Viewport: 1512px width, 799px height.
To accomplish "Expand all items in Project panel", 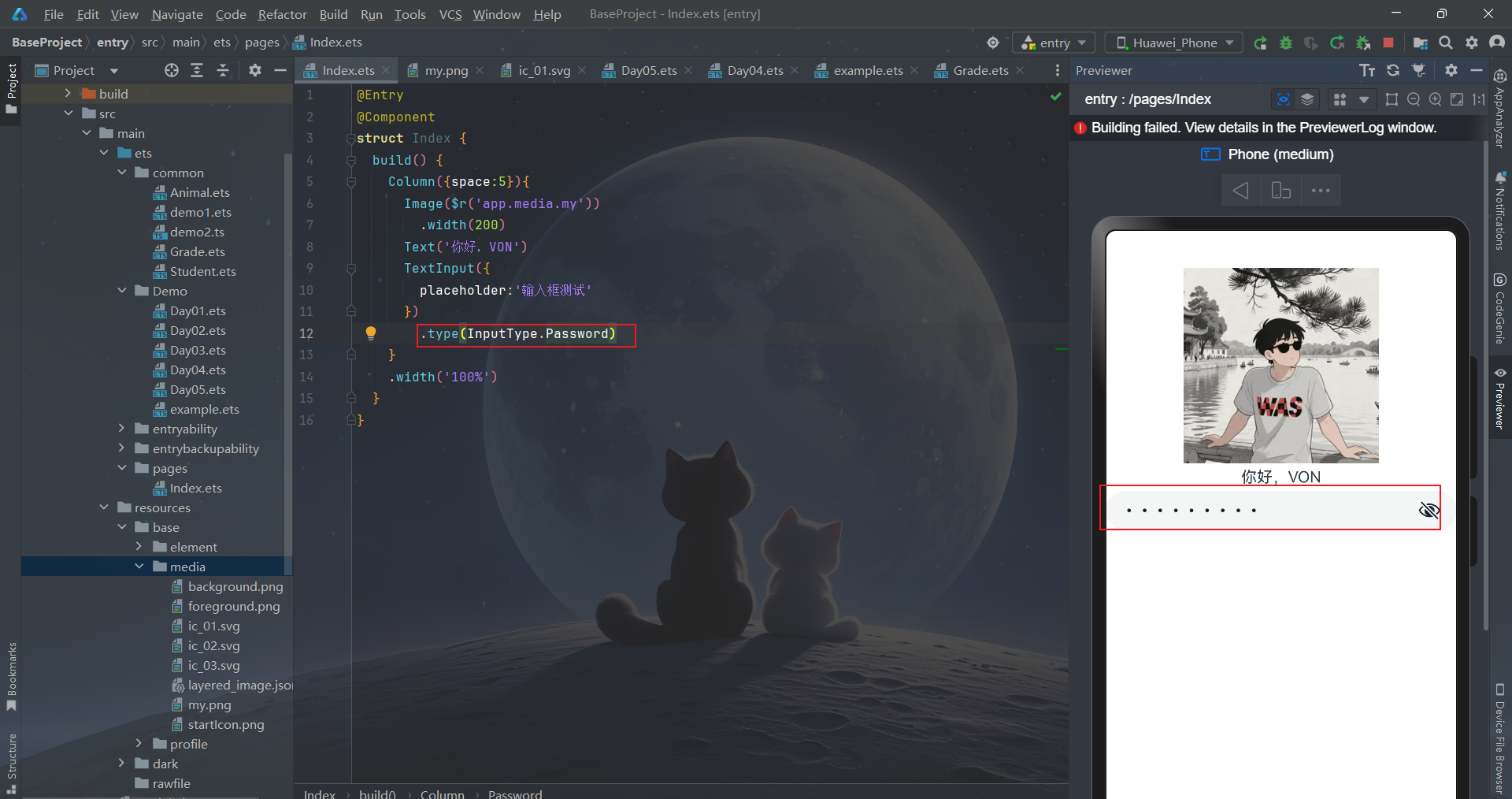I will click(197, 70).
